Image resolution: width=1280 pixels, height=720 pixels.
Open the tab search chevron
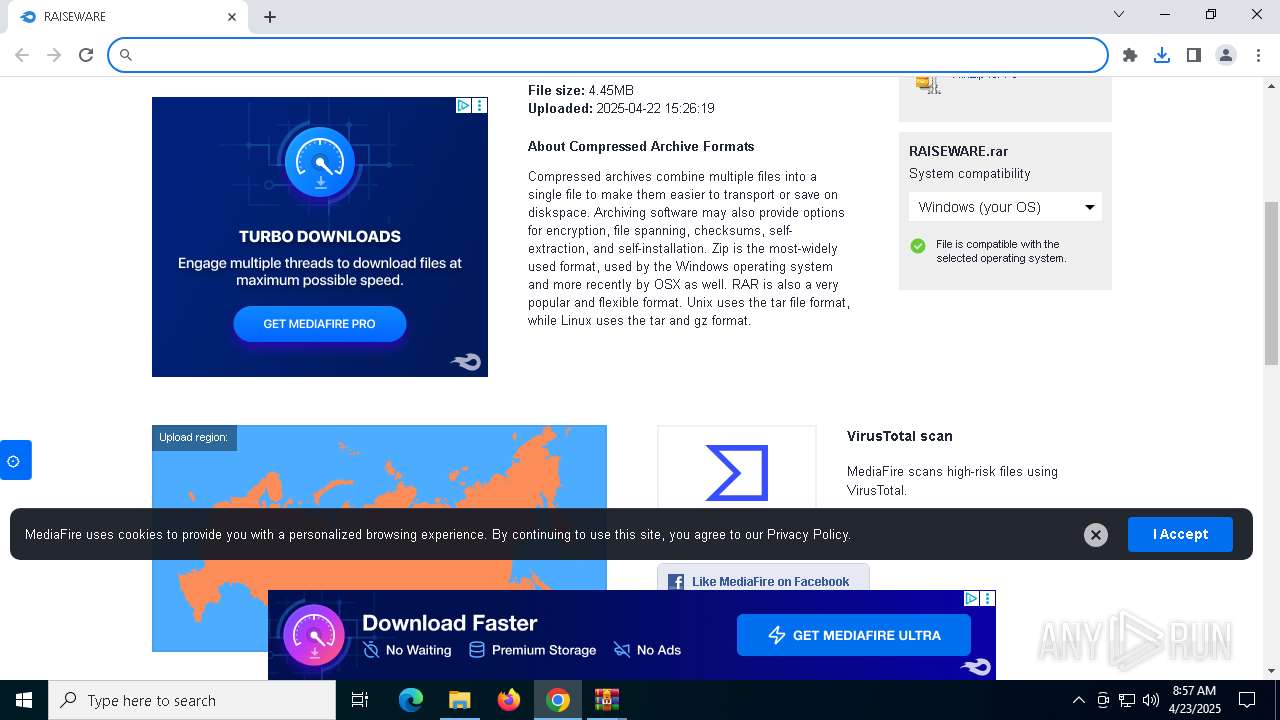tap(1119, 14)
